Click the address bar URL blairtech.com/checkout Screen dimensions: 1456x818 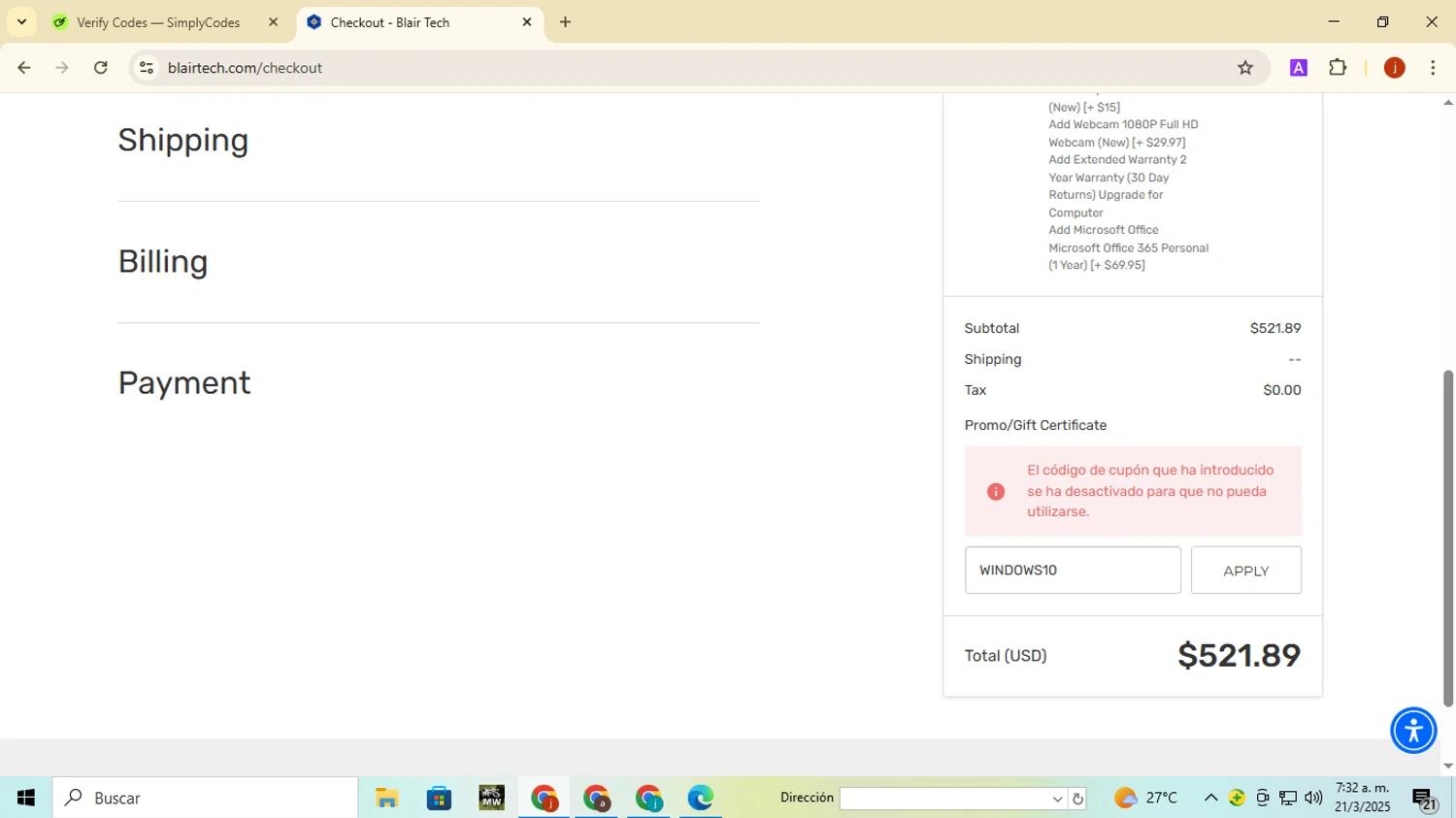click(245, 68)
